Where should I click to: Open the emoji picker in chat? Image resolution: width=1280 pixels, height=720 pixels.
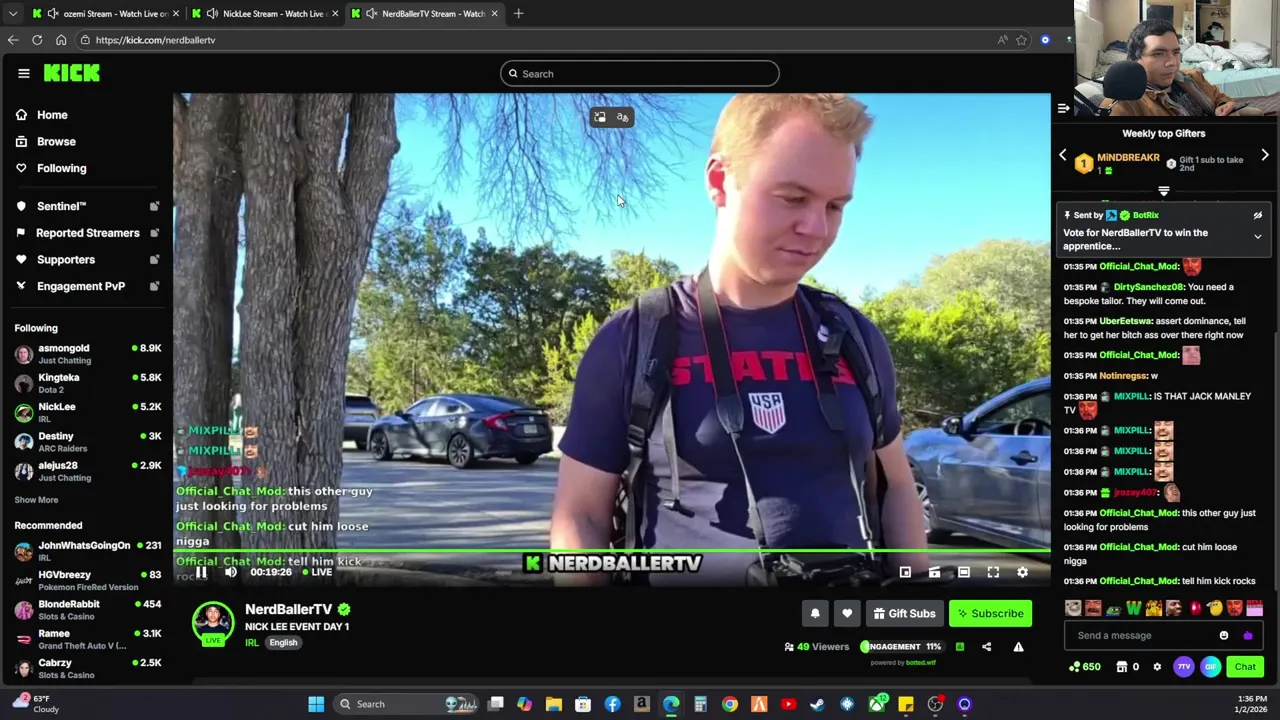coord(1224,636)
